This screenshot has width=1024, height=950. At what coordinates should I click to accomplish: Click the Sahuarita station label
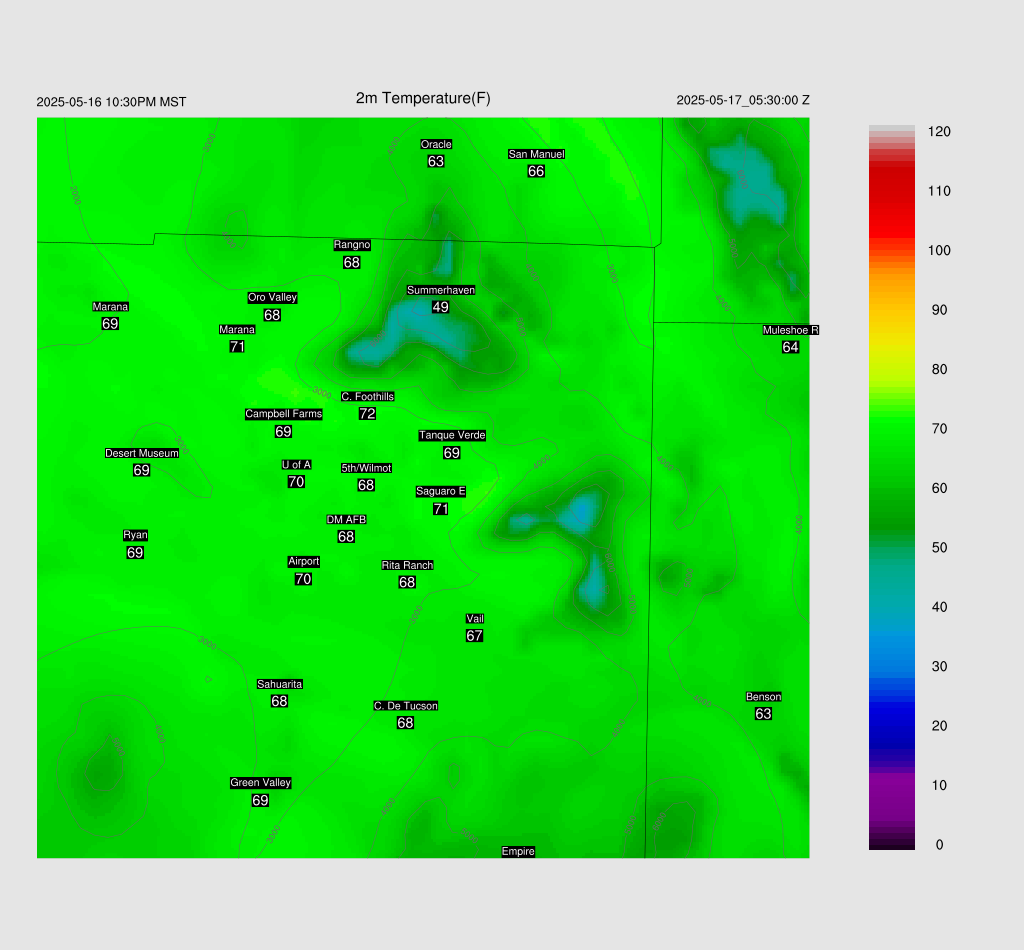[x=280, y=684]
